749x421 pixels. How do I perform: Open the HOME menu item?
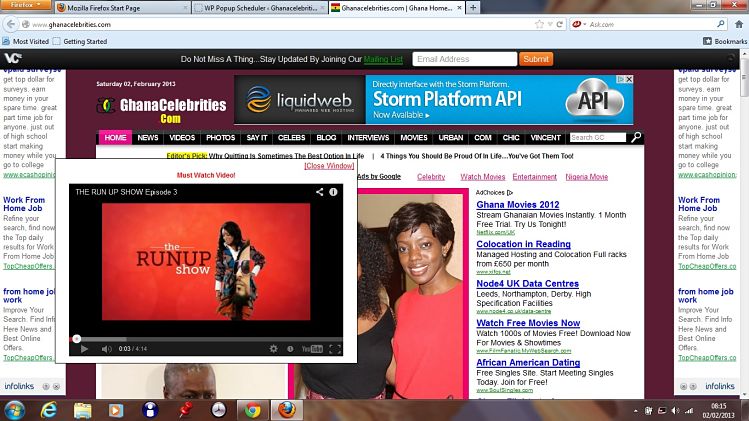point(115,138)
